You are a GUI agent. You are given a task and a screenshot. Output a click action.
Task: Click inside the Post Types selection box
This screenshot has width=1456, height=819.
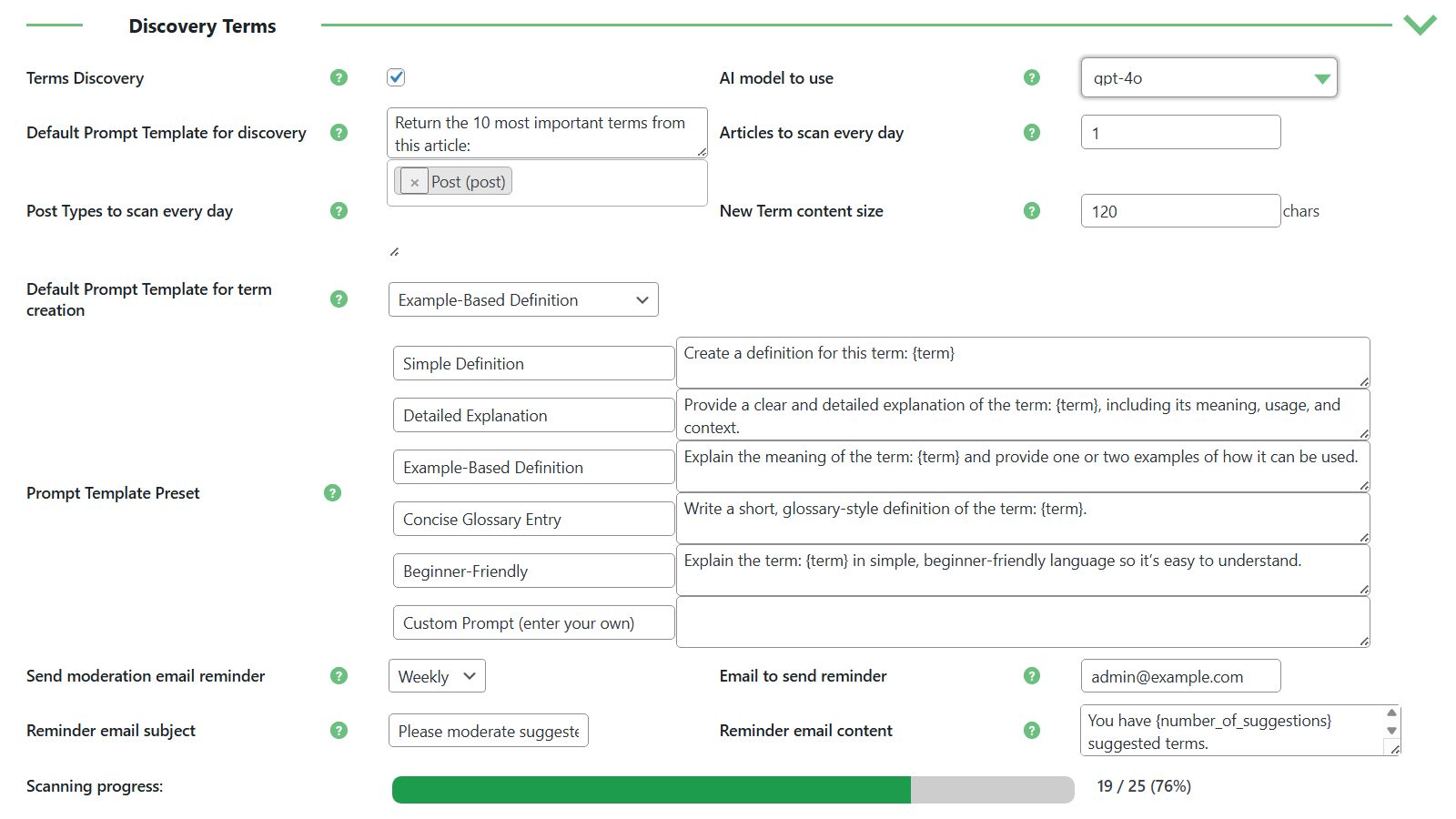point(547,183)
